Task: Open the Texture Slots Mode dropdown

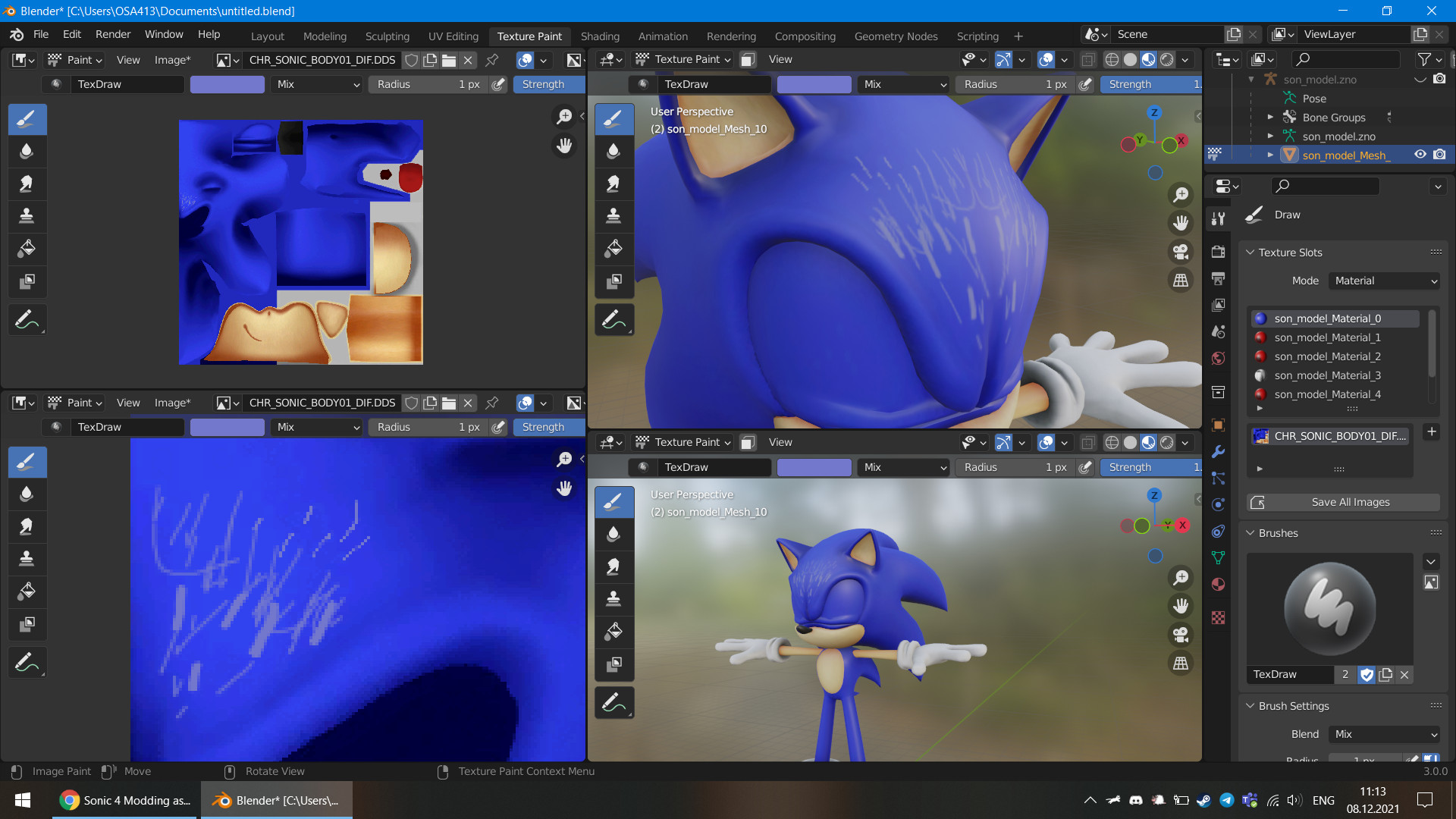Action: tap(1384, 281)
